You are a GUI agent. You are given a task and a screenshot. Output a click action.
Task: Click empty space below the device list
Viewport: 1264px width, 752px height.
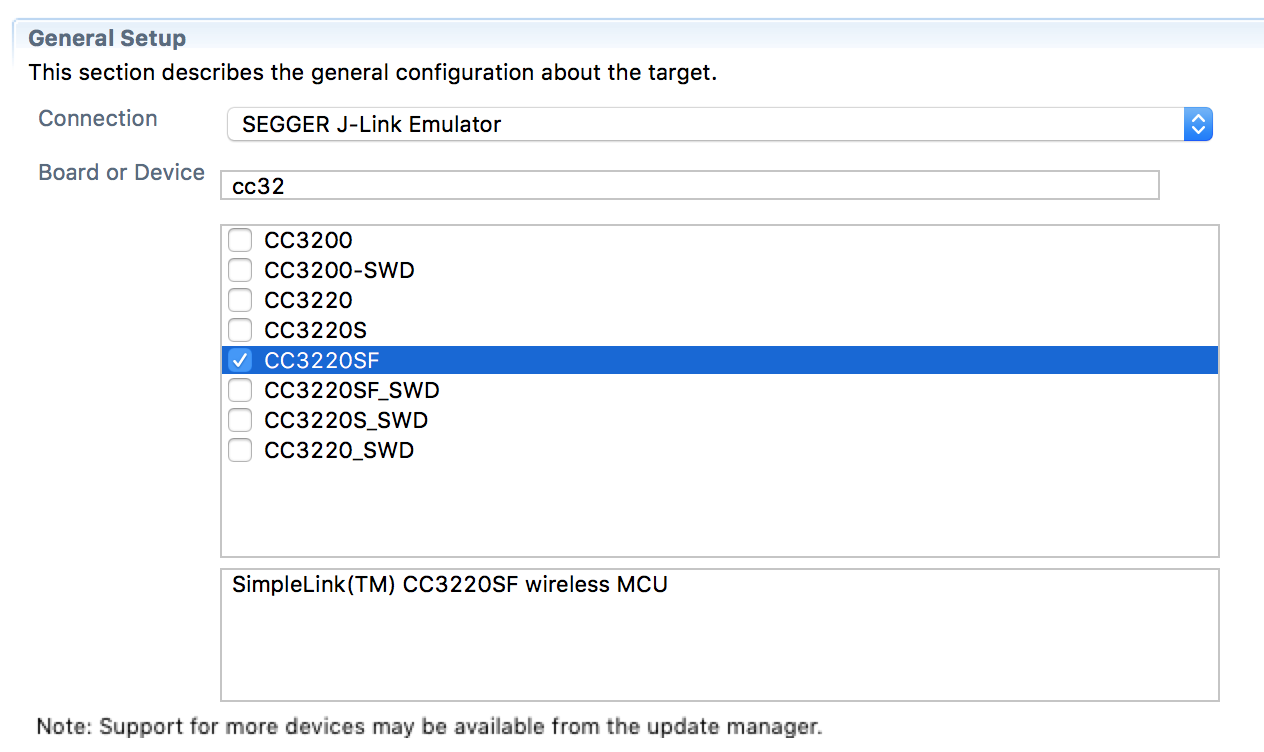coord(718,510)
